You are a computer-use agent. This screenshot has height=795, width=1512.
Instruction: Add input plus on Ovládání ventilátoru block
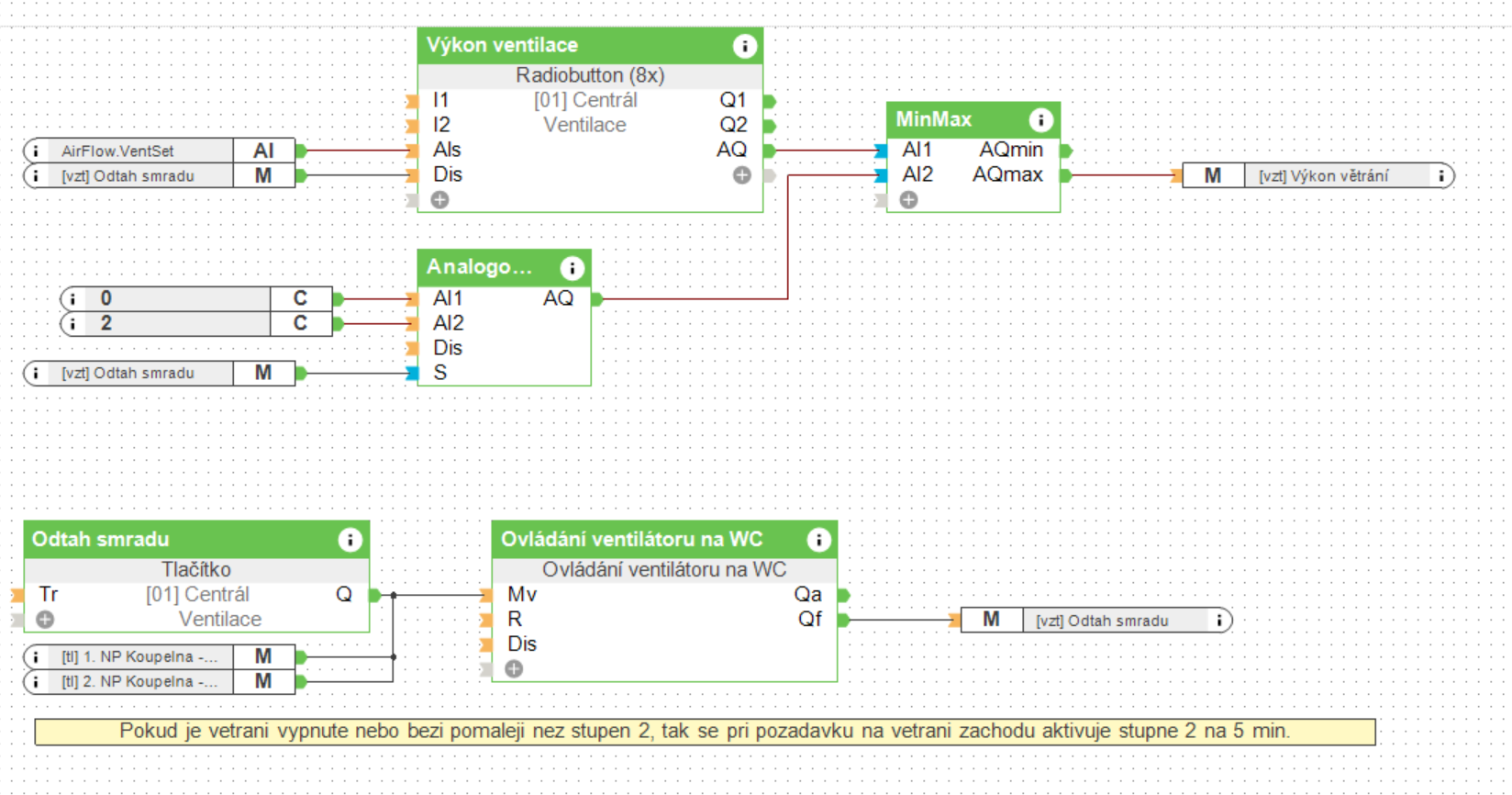click(514, 669)
